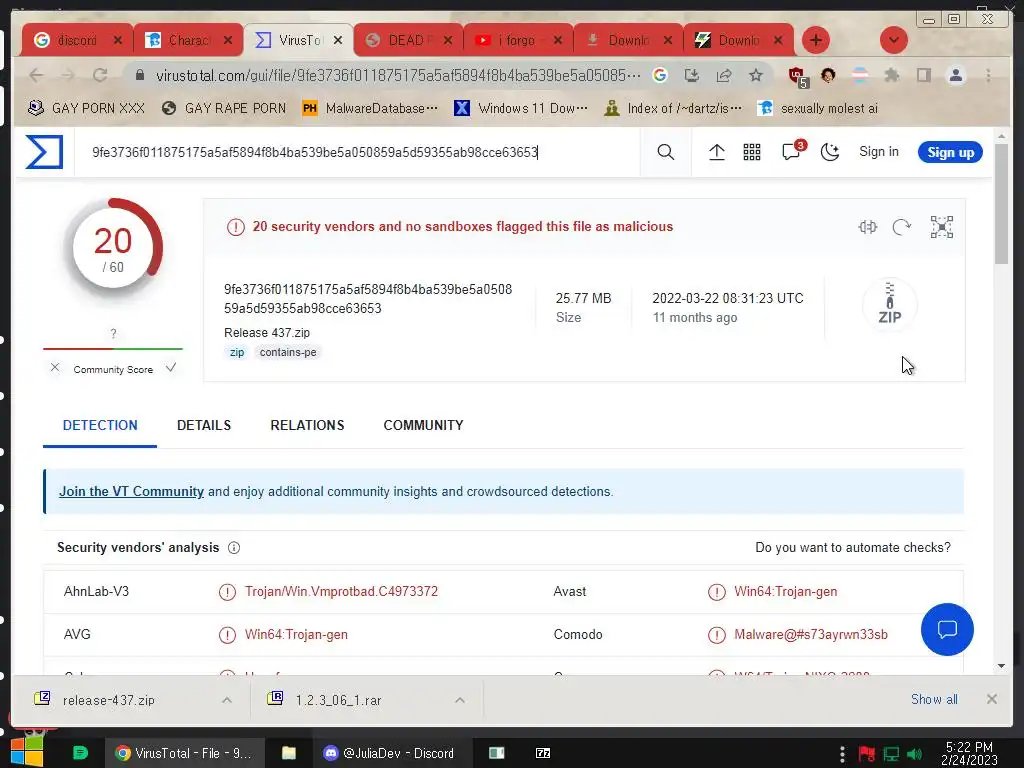Click the 20/60 detection score gauge

(x=114, y=247)
